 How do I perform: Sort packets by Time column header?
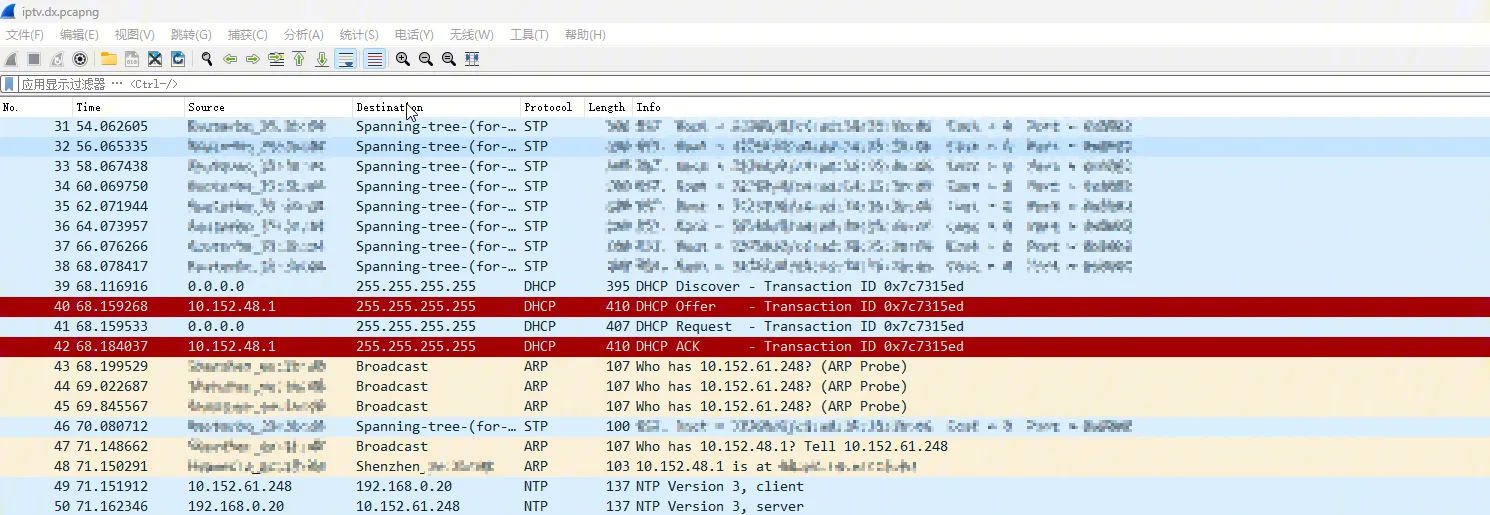coord(89,107)
